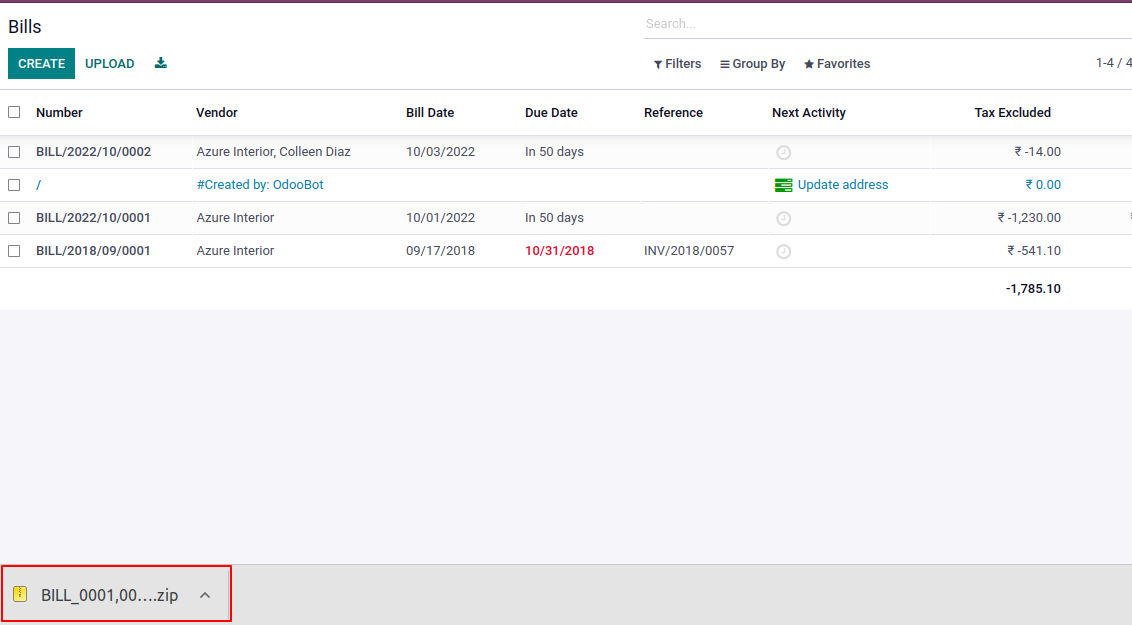This screenshot has width=1132, height=625.
Task: Open the Filters dropdown
Action: (677, 64)
